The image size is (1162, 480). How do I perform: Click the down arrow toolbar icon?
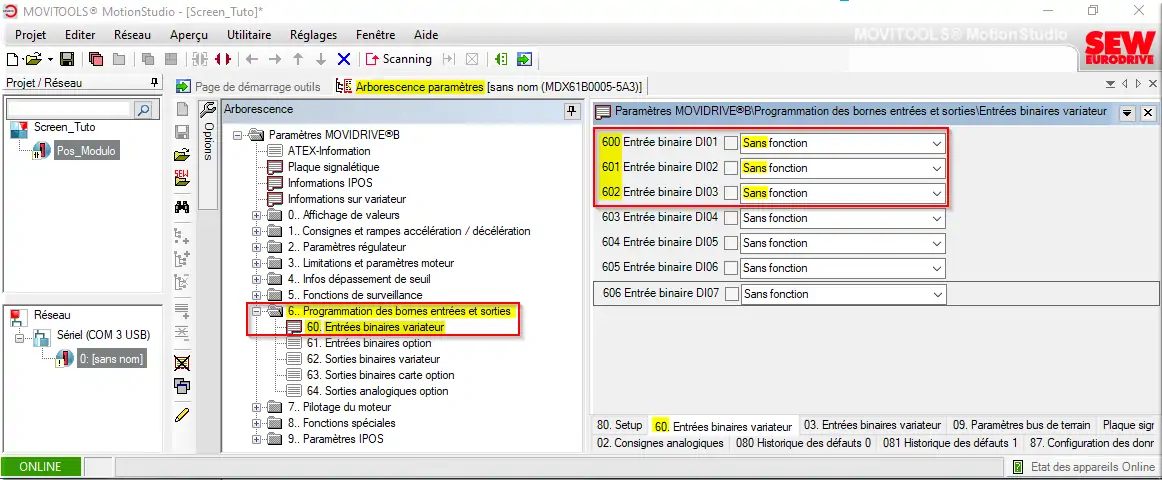(321, 59)
